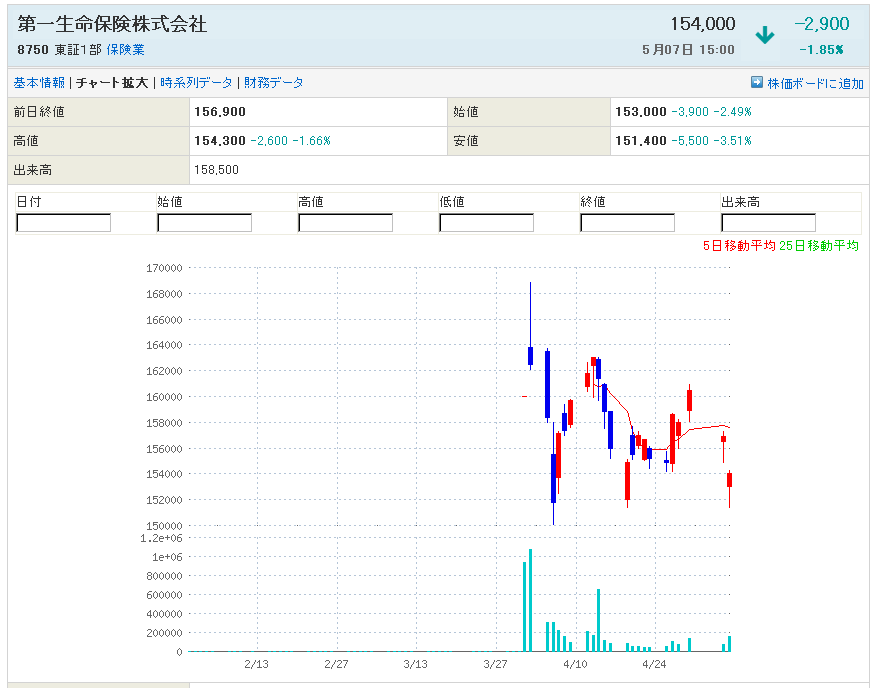The width and height of the screenshot is (878, 688).
Task: Click the 高値 input field above the chart
Action: [x=345, y=223]
